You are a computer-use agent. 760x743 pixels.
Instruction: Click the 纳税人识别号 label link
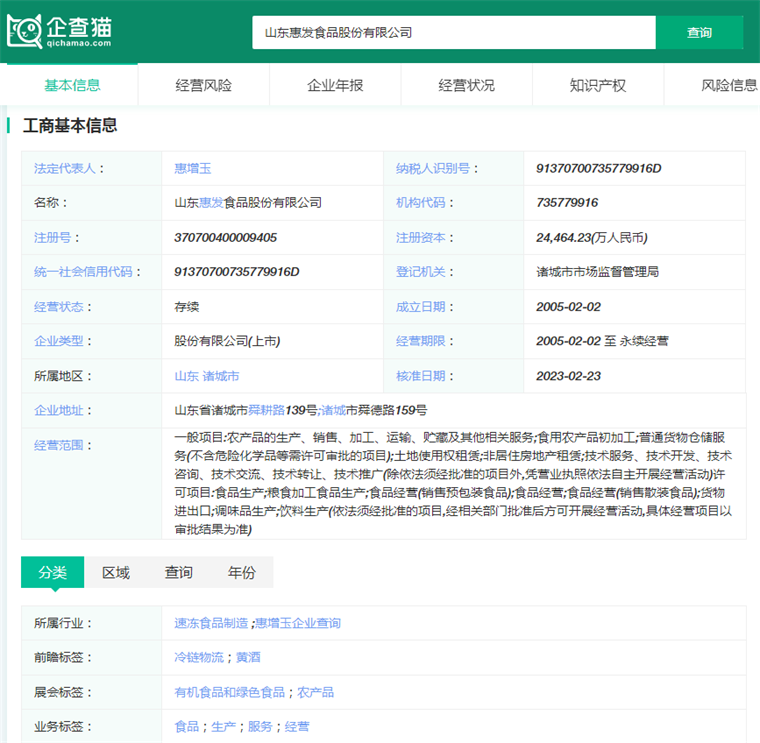click(x=432, y=168)
